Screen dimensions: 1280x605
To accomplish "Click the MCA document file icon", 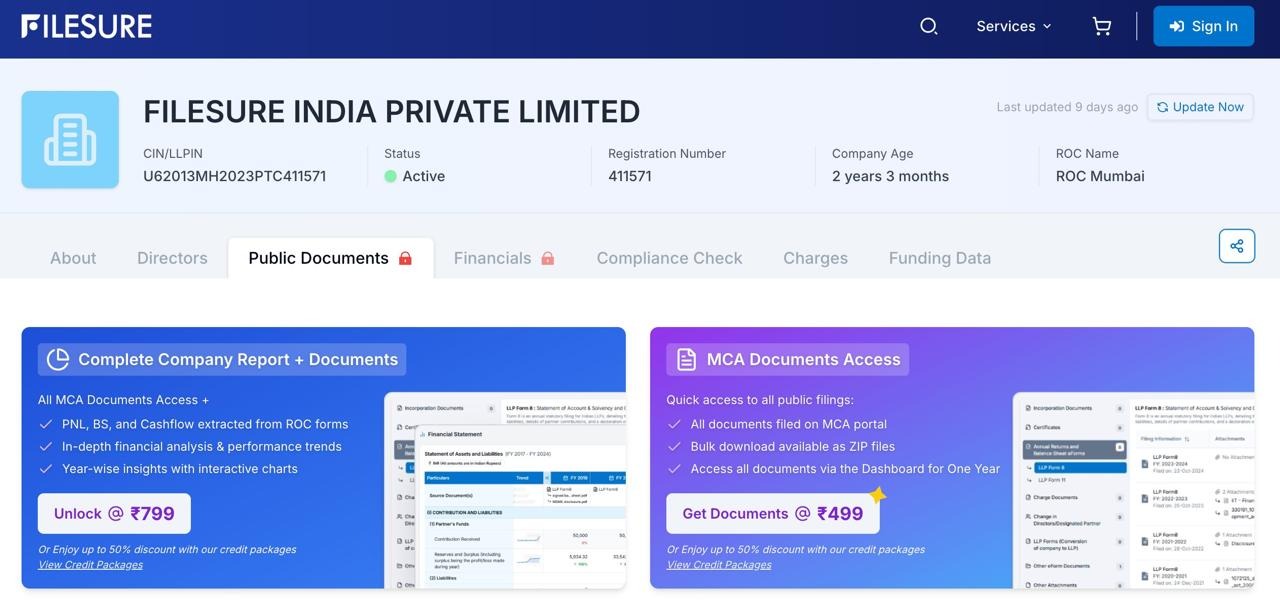I will click(x=686, y=359).
